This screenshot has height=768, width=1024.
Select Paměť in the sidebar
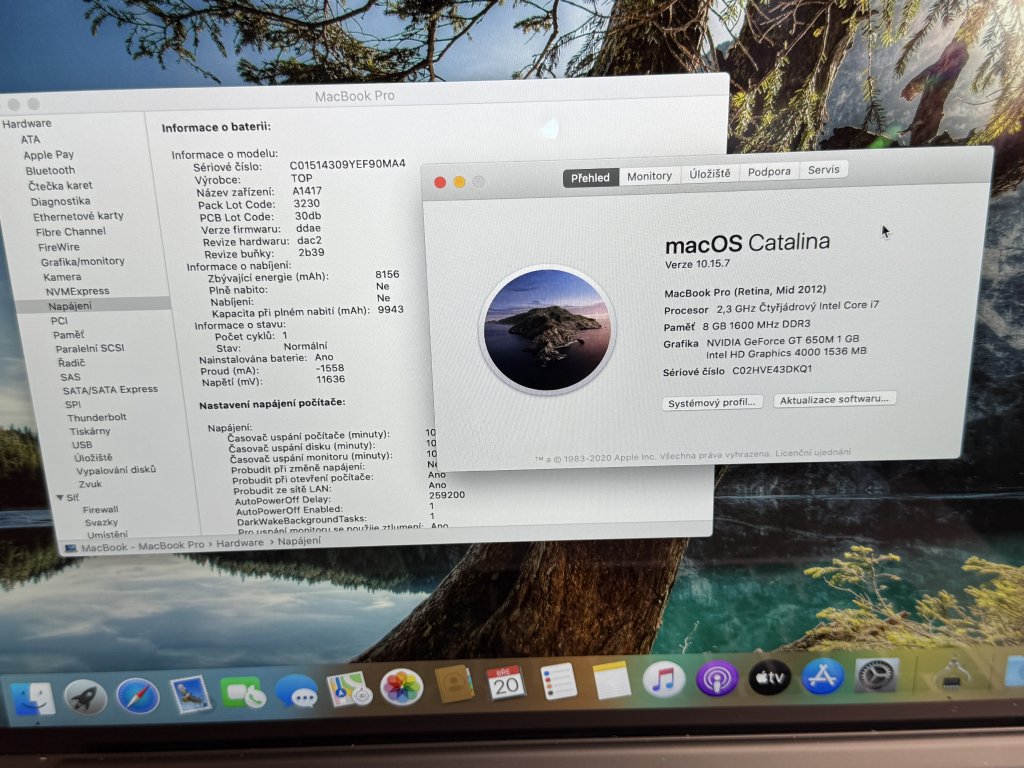pos(68,334)
